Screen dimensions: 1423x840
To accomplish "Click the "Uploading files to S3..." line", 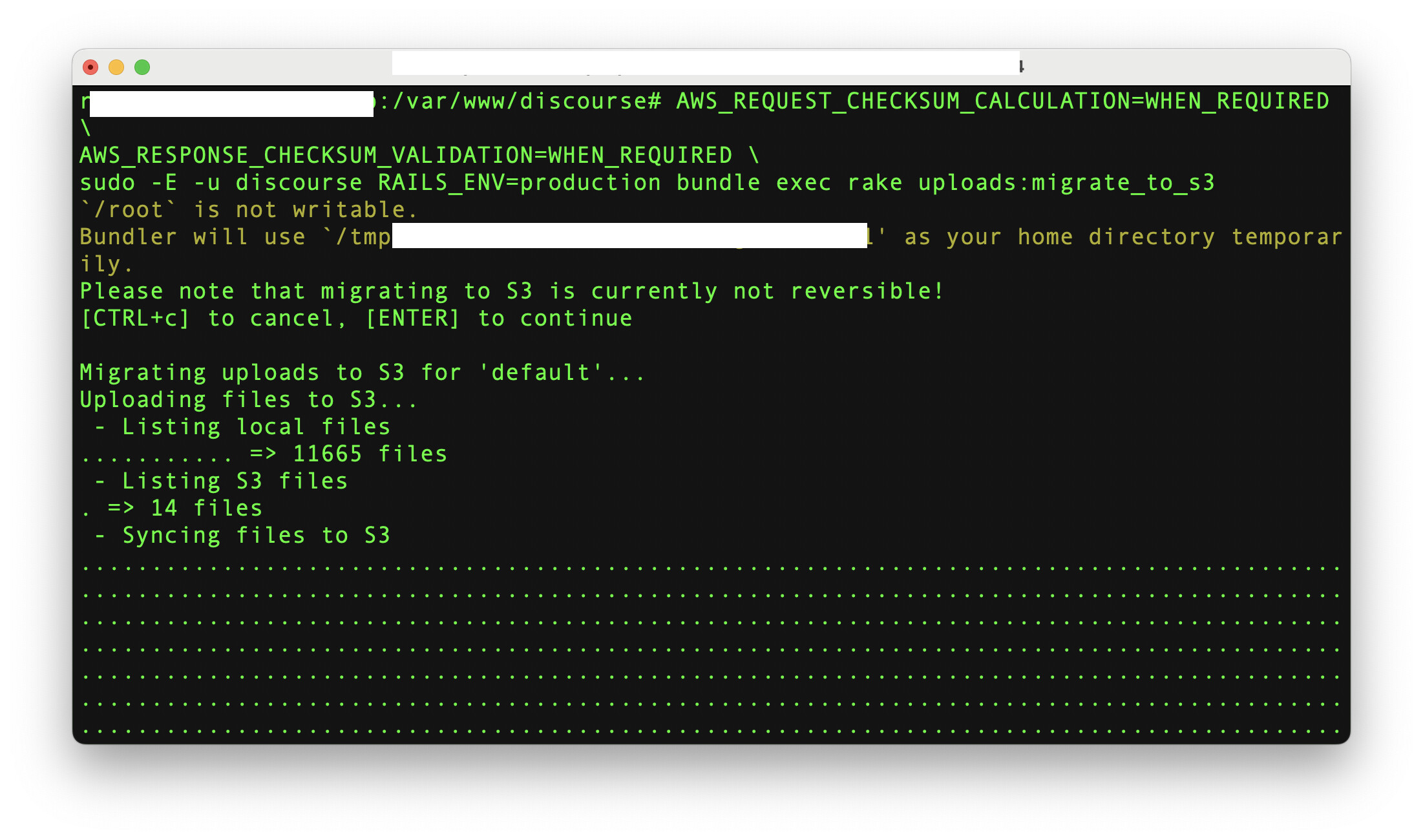I will click(249, 400).
